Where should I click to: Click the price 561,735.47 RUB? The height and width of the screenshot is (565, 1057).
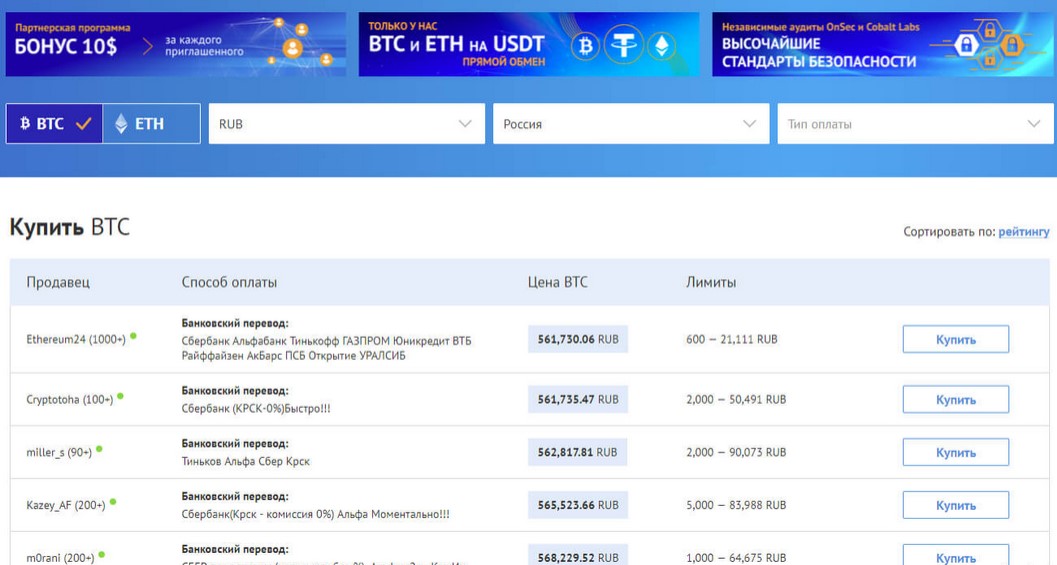click(x=578, y=399)
